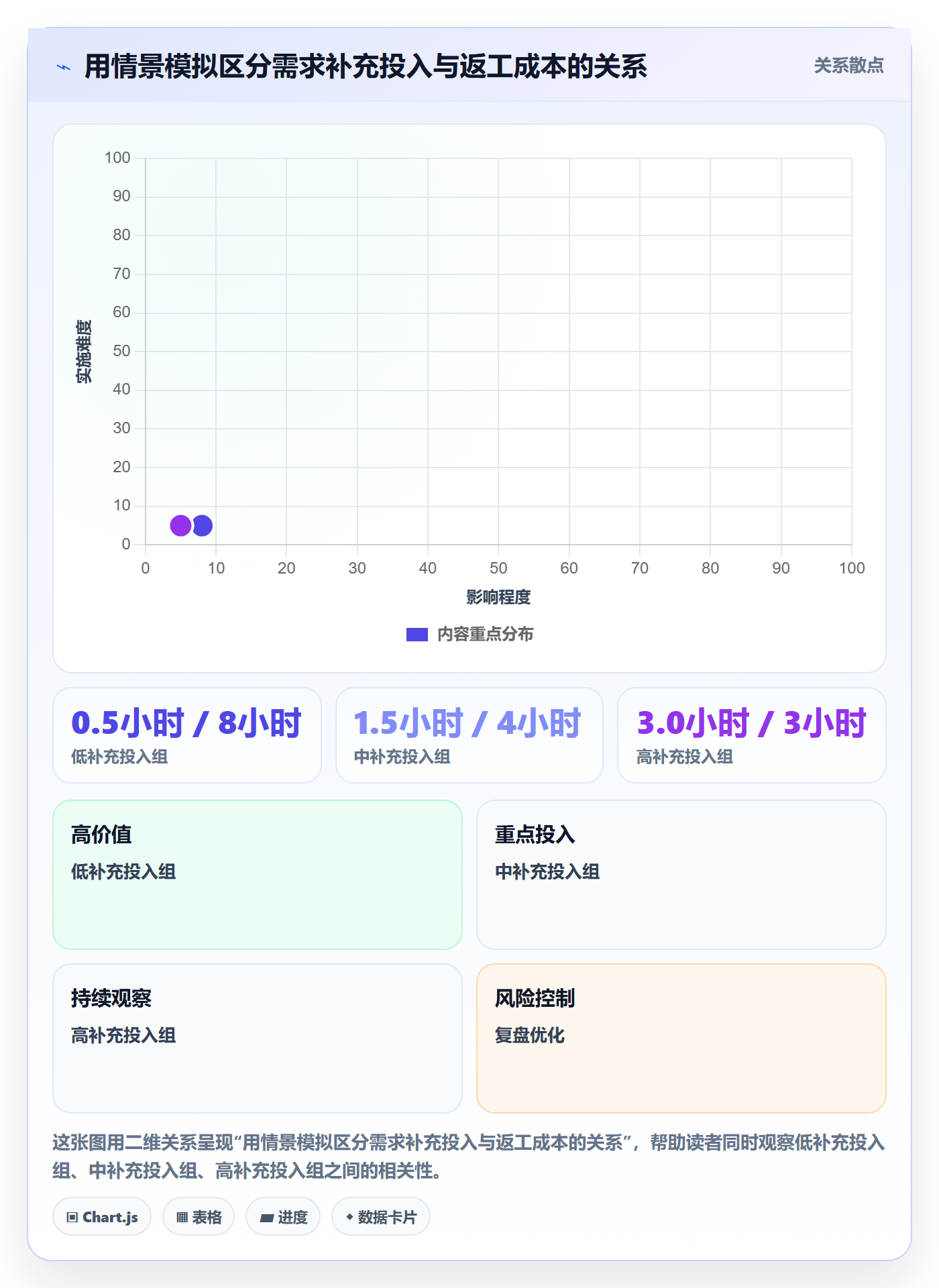The image size is (939, 1288).
Task: Click the lightning bolt icon beside the title
Action: (64, 67)
